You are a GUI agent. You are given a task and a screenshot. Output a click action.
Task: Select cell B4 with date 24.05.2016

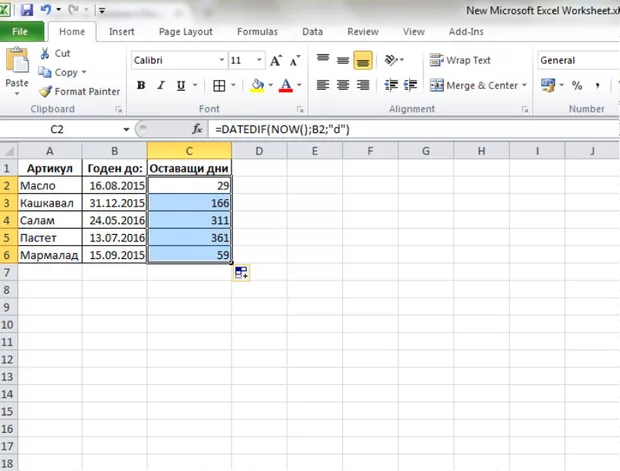(114, 220)
